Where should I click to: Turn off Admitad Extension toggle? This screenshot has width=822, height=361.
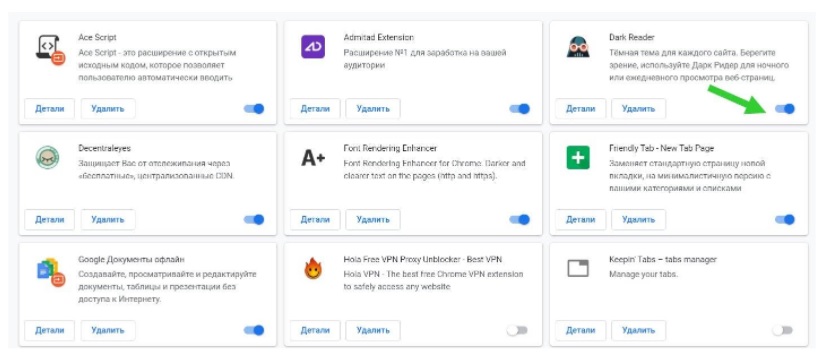point(520,109)
